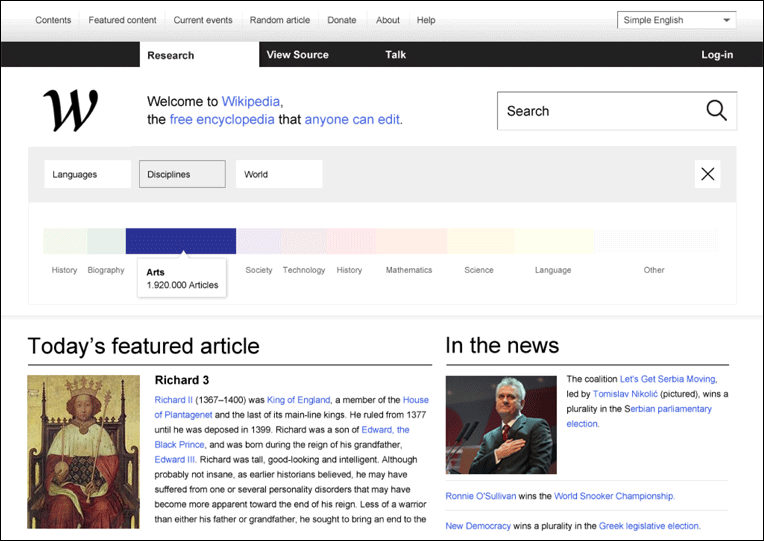Open the Help page
This screenshot has height=541, width=764.
(426, 20)
